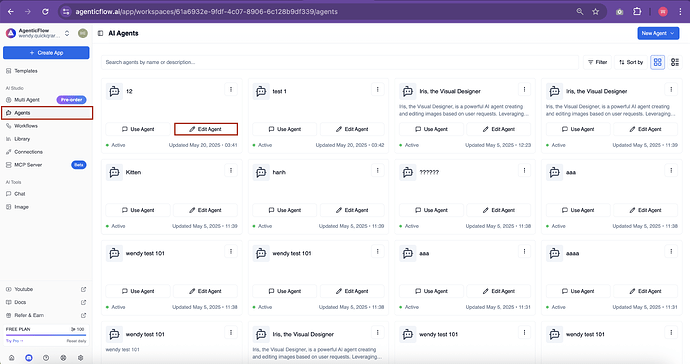Screen dimensions: 690x364
Task: Open the browser profile avatar
Action: (663, 12)
